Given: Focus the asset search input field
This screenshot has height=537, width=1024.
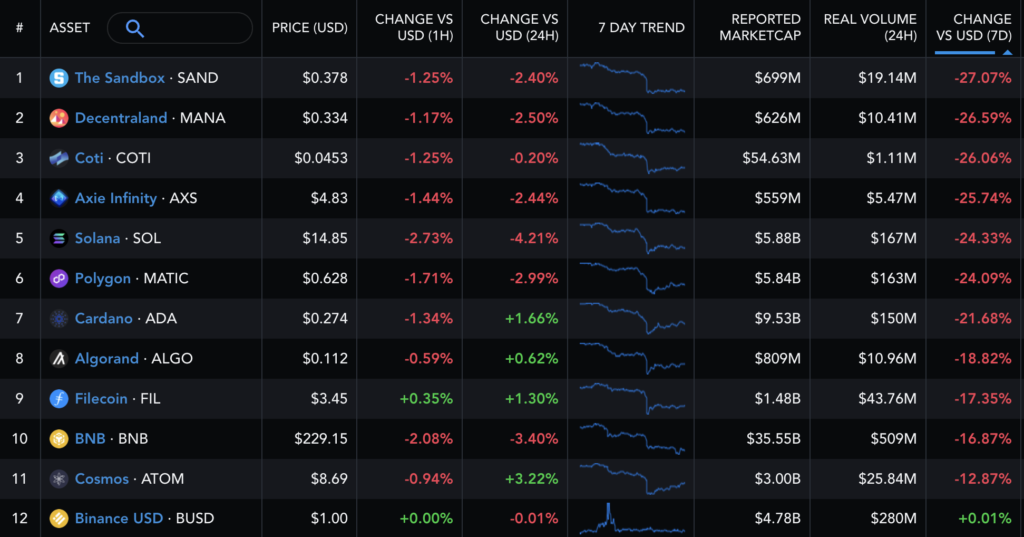Looking at the screenshot, I should point(180,28).
